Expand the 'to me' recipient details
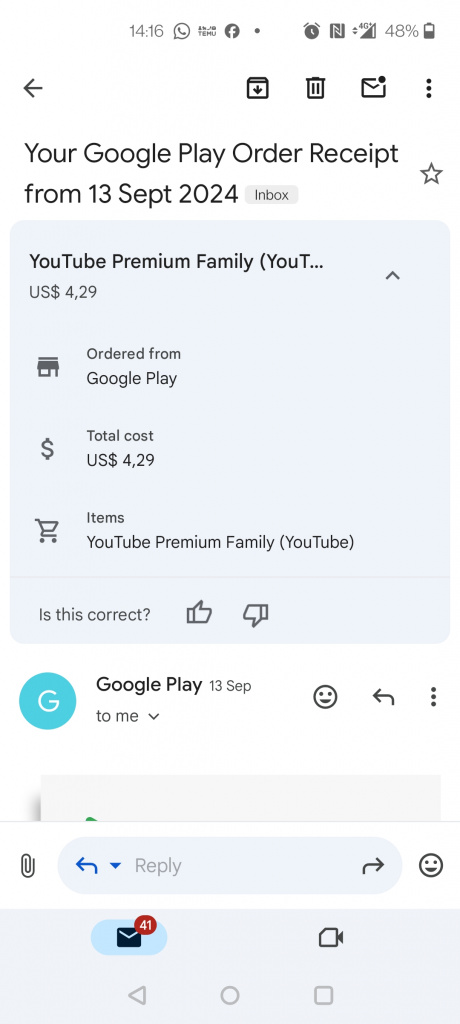 coord(128,716)
